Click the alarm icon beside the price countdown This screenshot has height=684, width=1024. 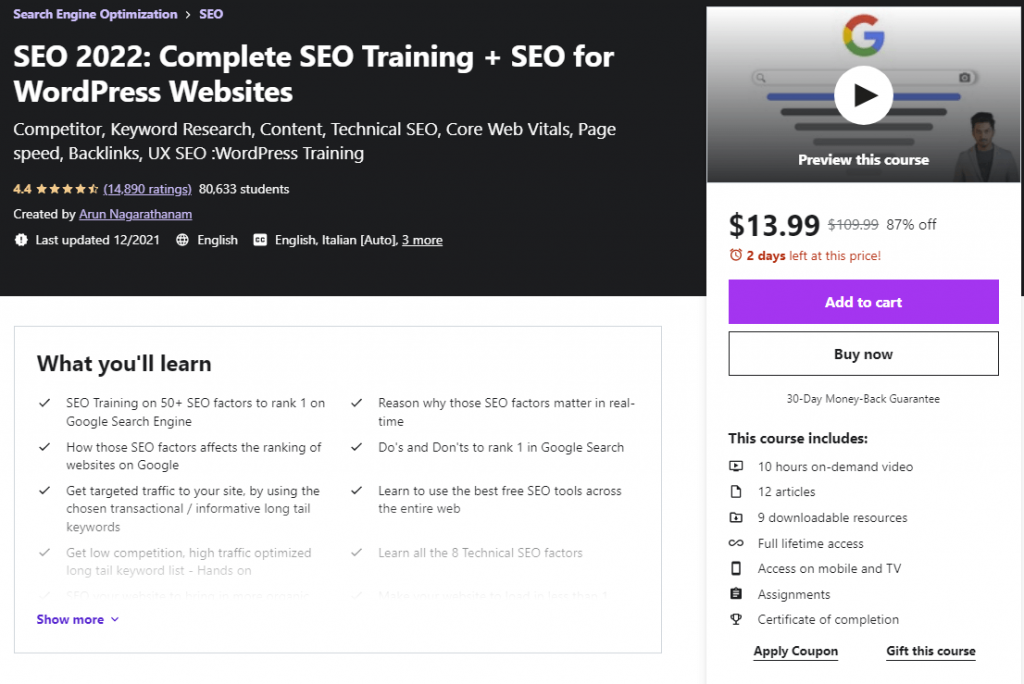tap(736, 255)
